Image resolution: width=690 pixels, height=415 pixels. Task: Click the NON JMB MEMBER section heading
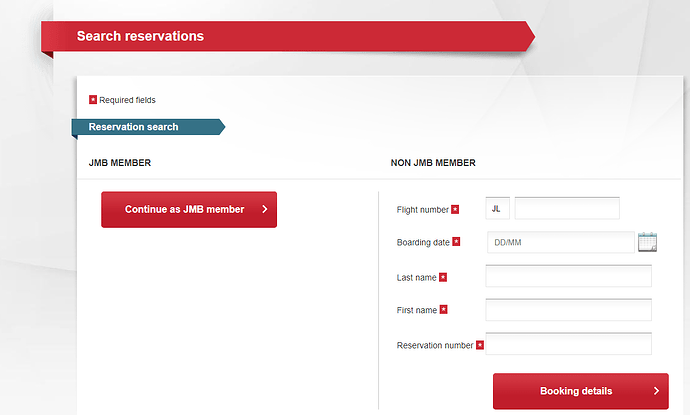(433, 162)
